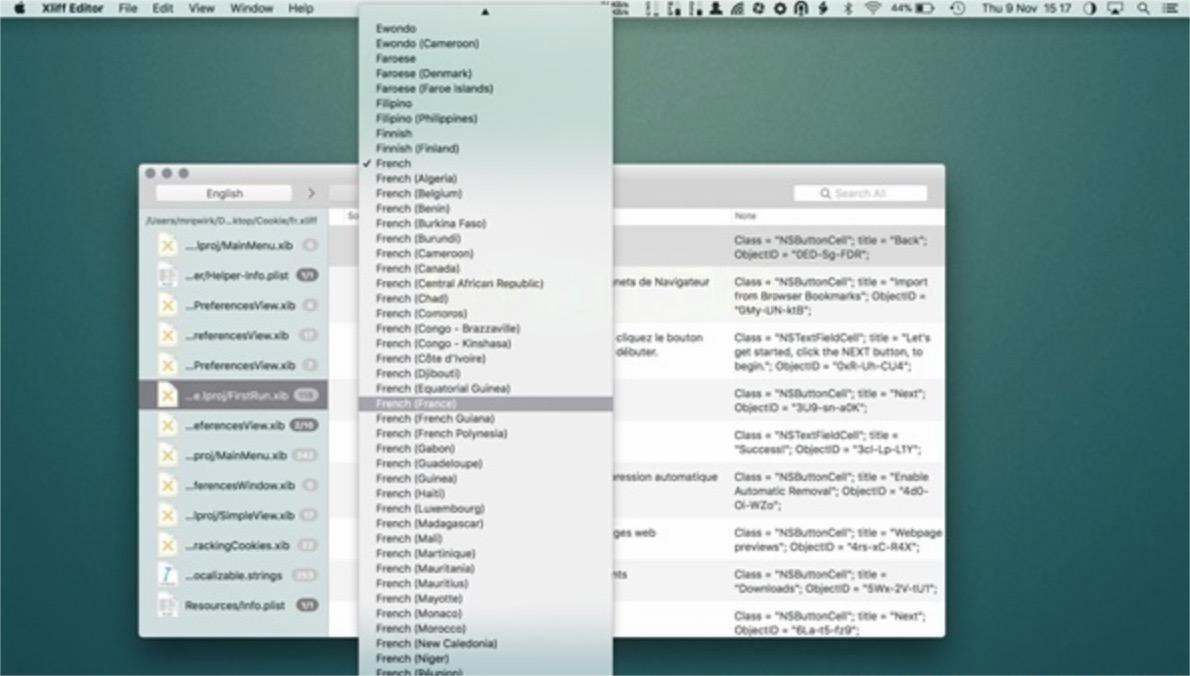Open Spotlight search in the menu bar
Viewport: 1190px width, 676px height.
point(1143,8)
